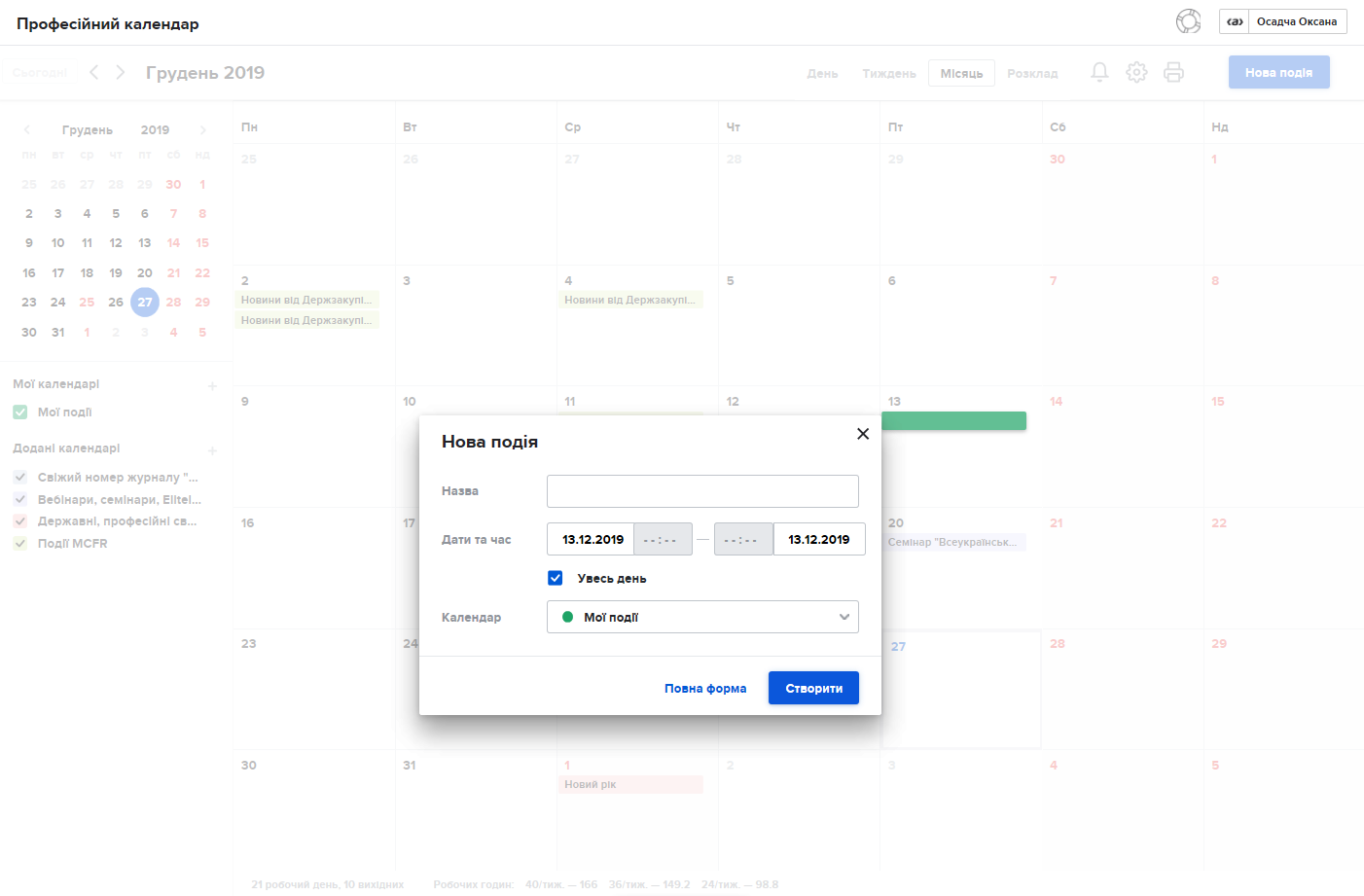This screenshot has width=1364, height=896.
Task: Click the print icon
Action: point(1173,73)
